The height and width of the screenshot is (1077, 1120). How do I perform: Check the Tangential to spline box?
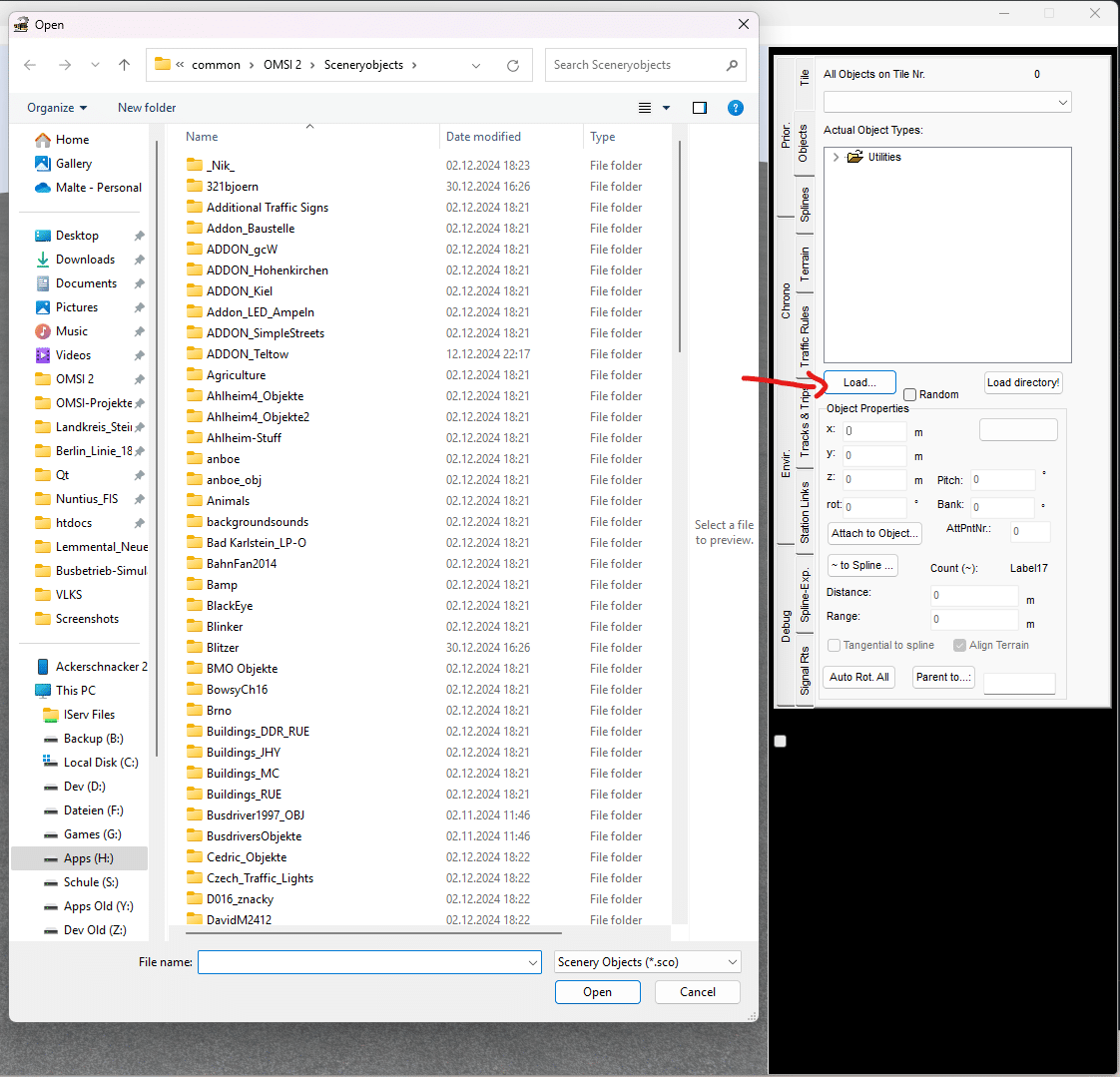(x=835, y=646)
